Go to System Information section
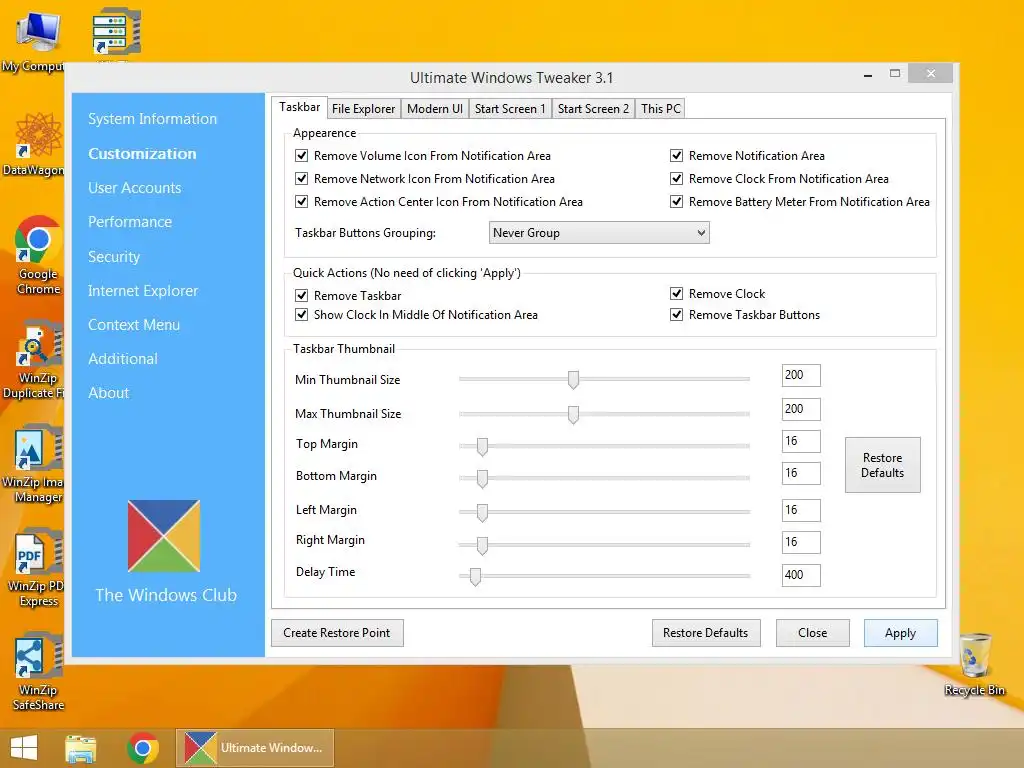1024x768 pixels. pos(152,119)
